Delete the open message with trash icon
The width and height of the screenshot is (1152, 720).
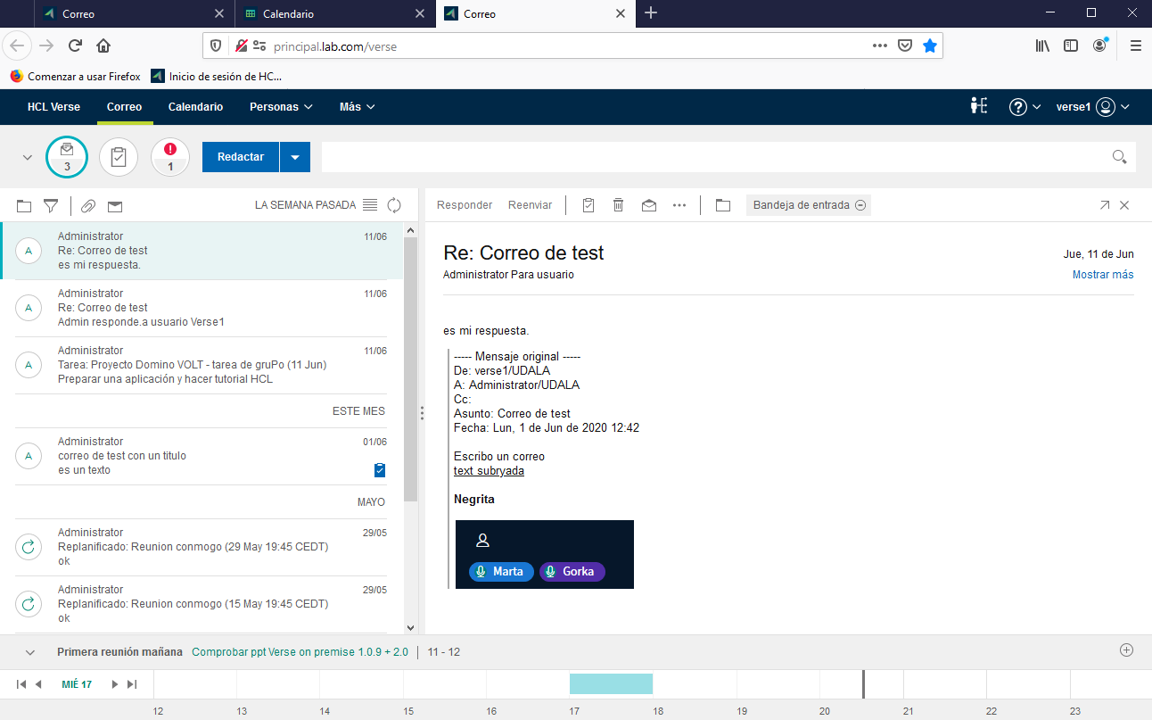pyautogui.click(x=619, y=205)
